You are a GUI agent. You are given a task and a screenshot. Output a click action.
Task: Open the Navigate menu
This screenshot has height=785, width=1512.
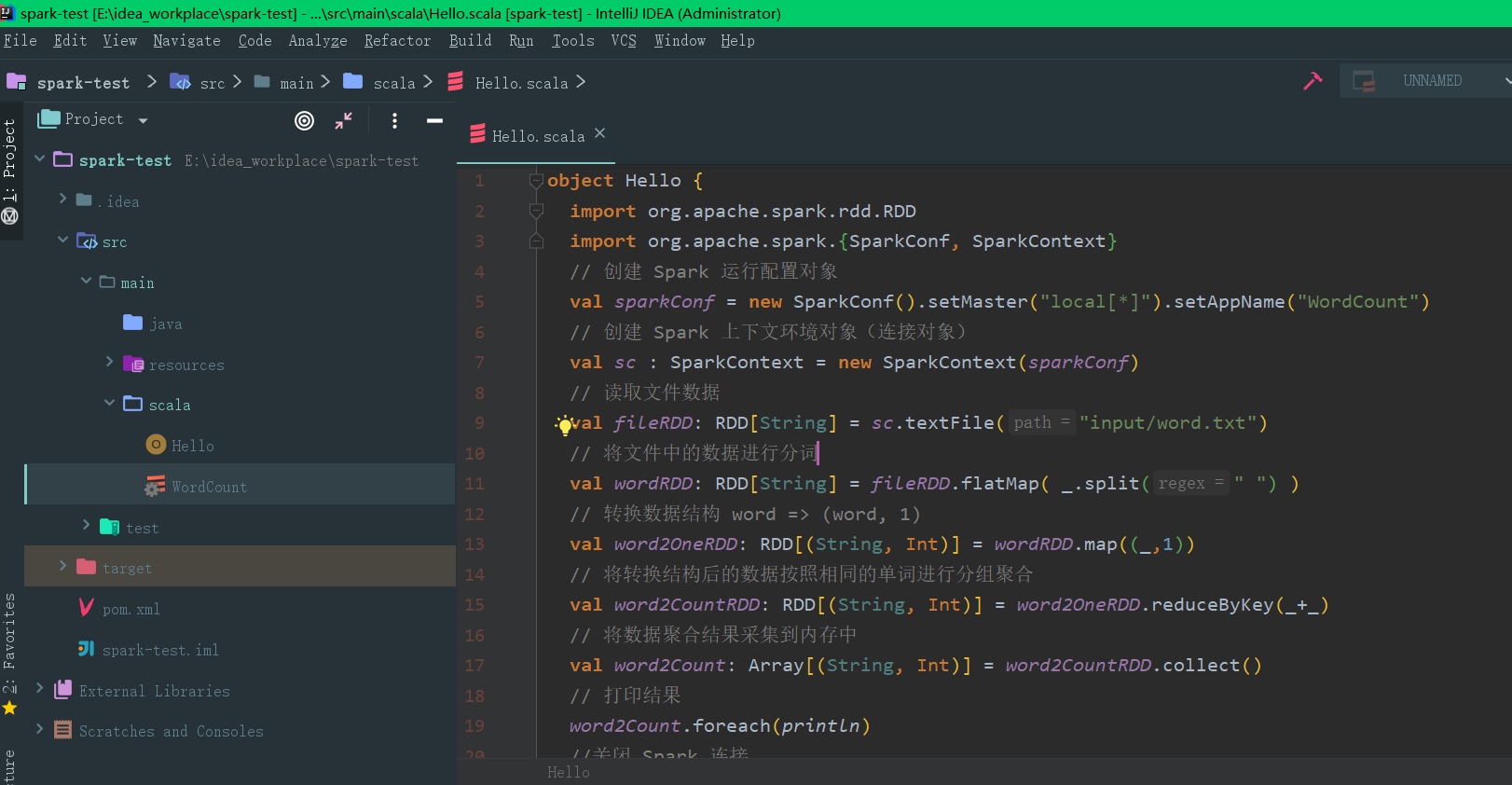186,41
